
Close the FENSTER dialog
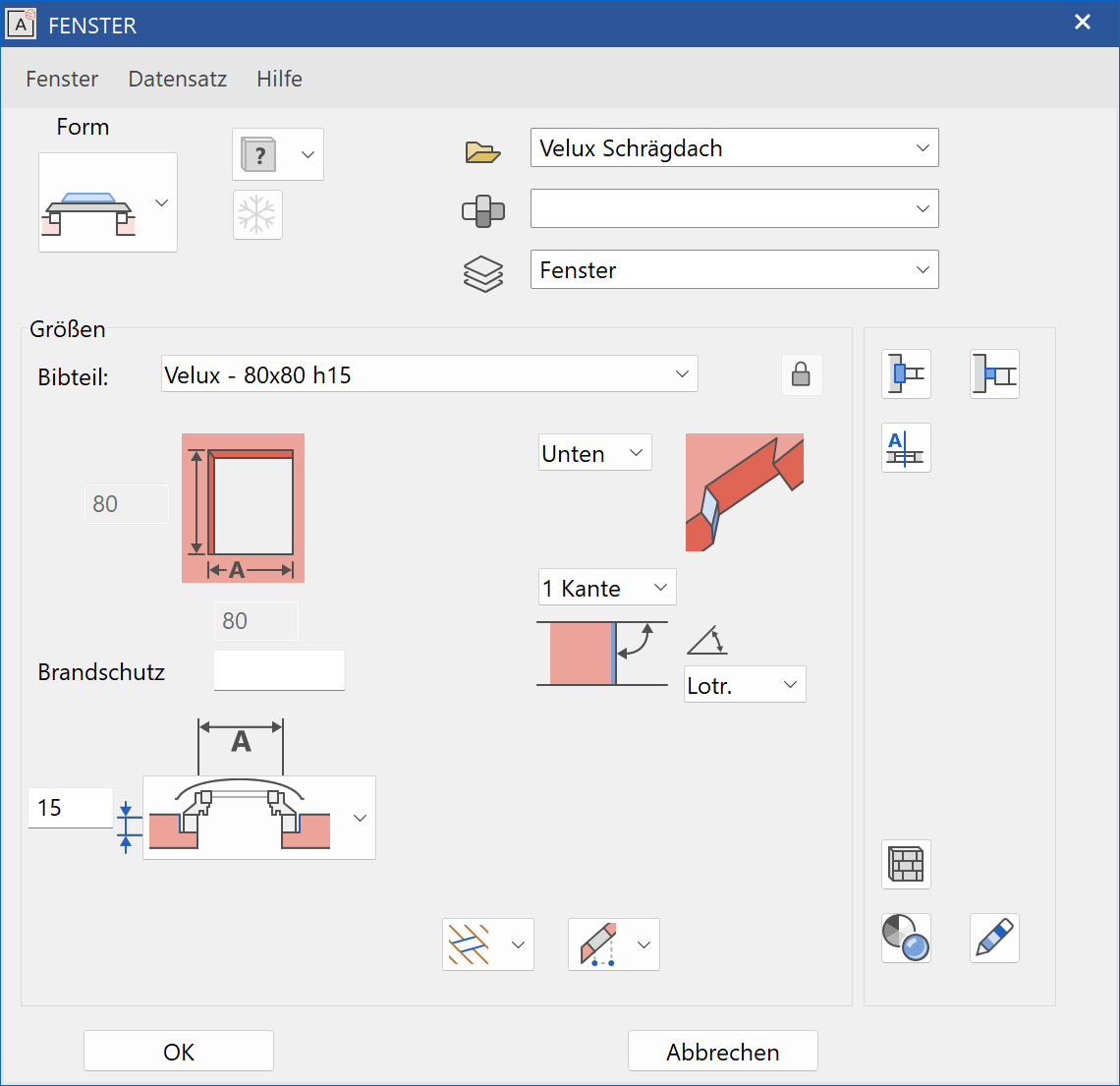[1082, 23]
